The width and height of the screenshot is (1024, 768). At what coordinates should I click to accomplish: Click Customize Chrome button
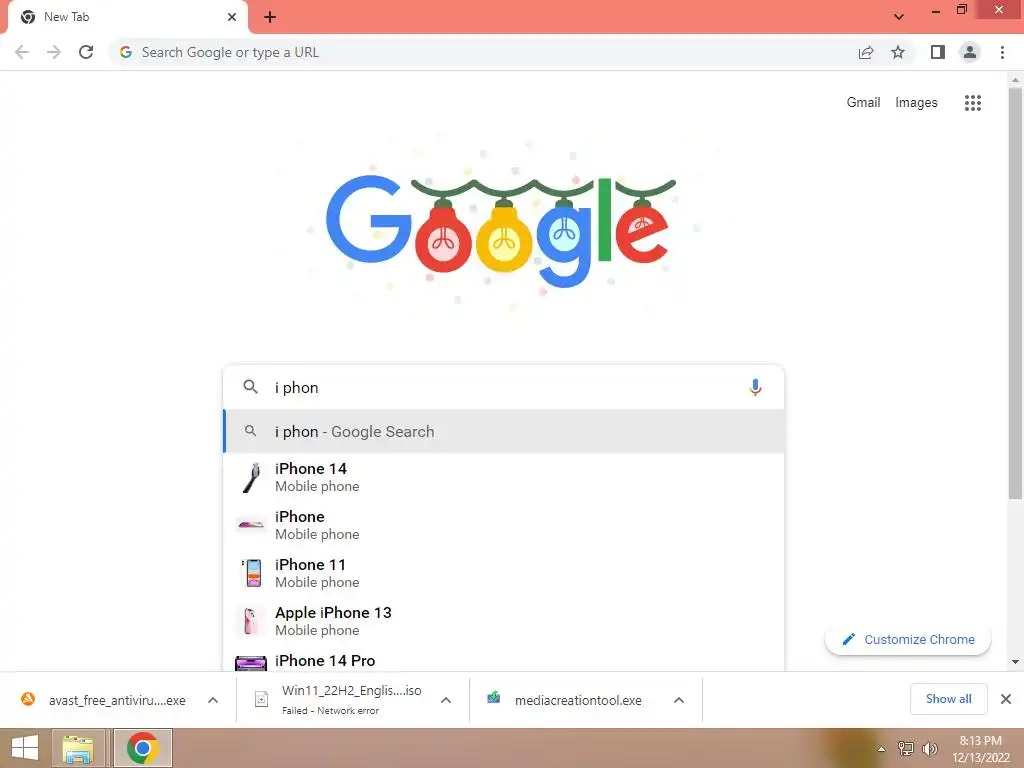(908, 639)
